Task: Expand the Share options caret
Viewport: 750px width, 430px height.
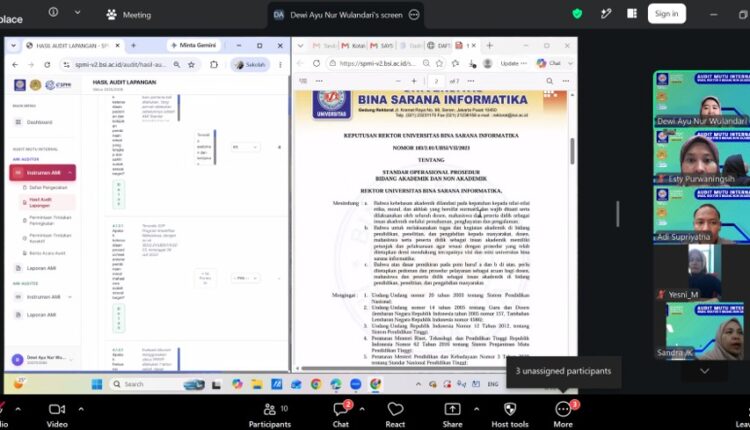Action: click(x=476, y=409)
